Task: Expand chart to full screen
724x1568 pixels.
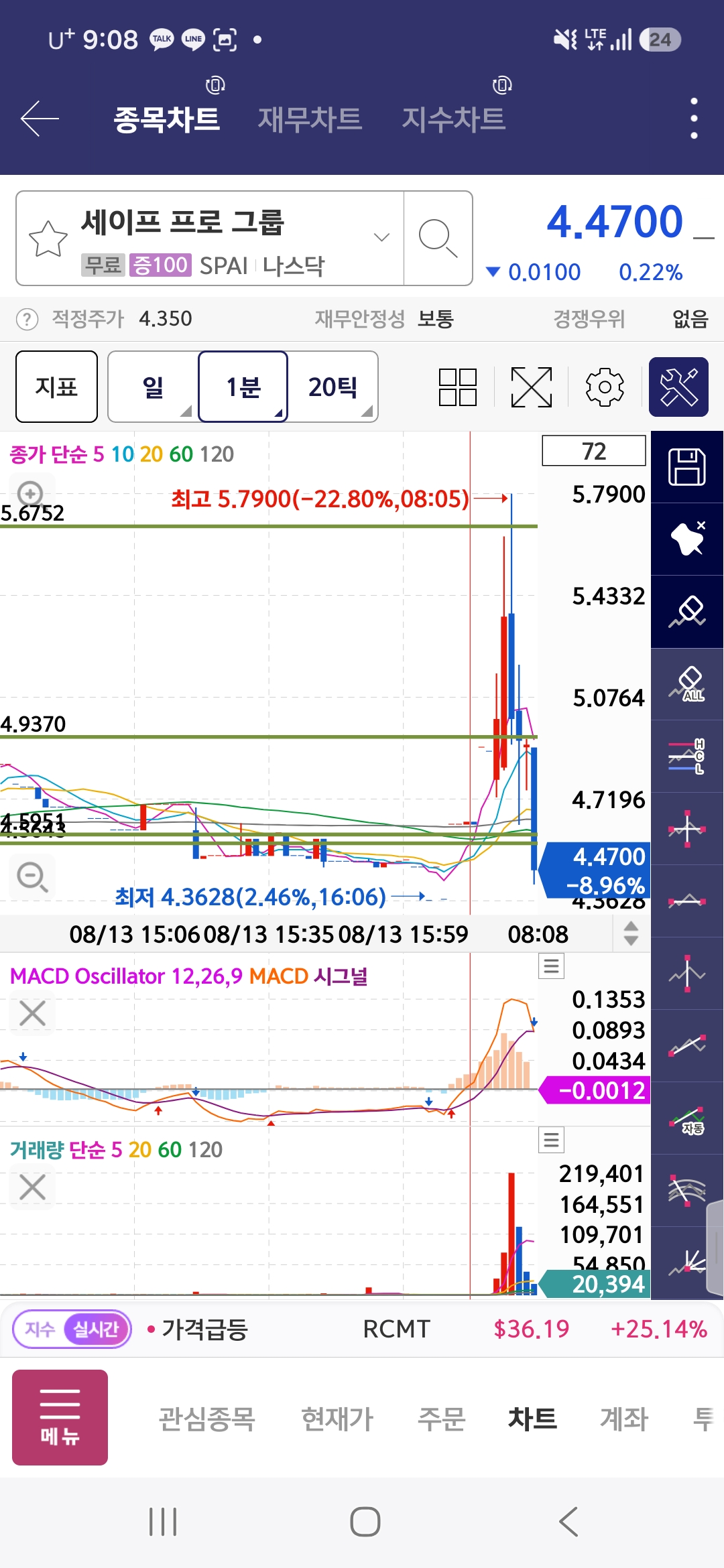Action: pos(532,387)
